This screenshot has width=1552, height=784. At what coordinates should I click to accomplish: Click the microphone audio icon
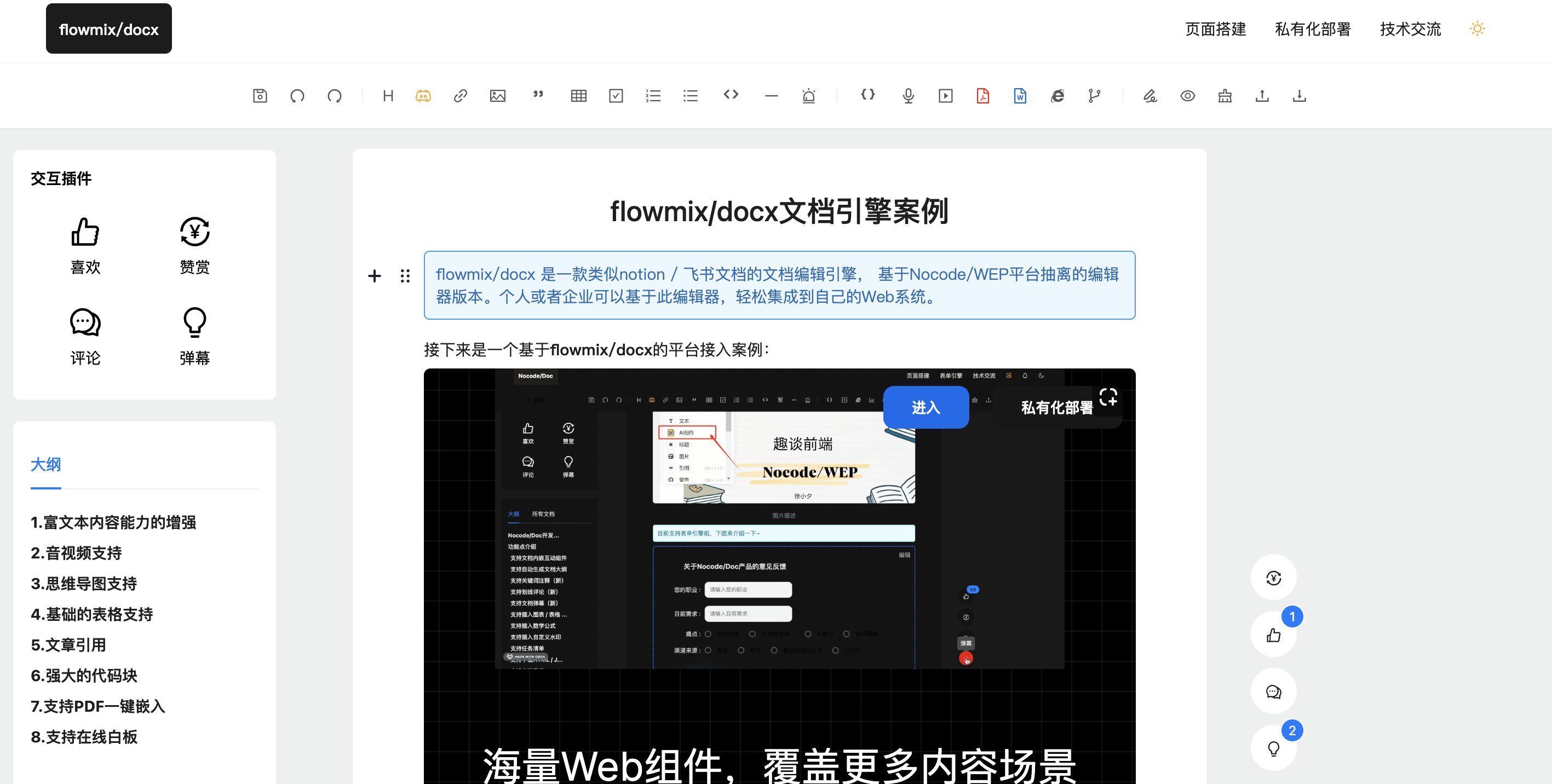click(908, 96)
